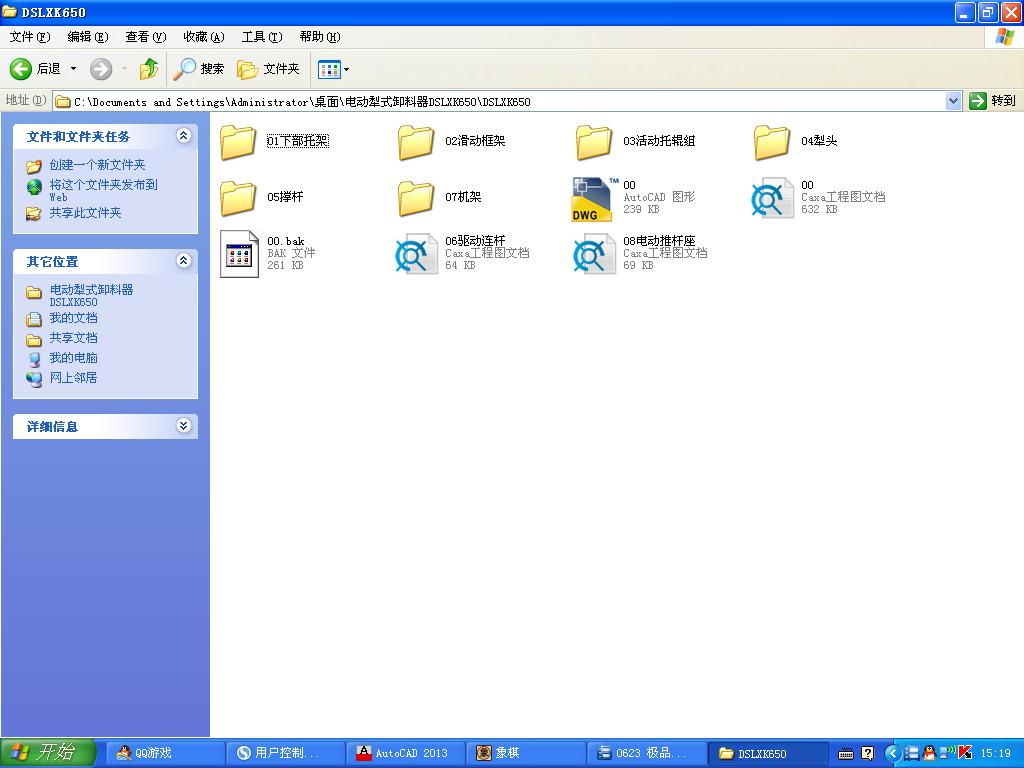Collapse the 文件和文件夹任务 panel
Screen dimensions: 1024x768
(x=183, y=136)
